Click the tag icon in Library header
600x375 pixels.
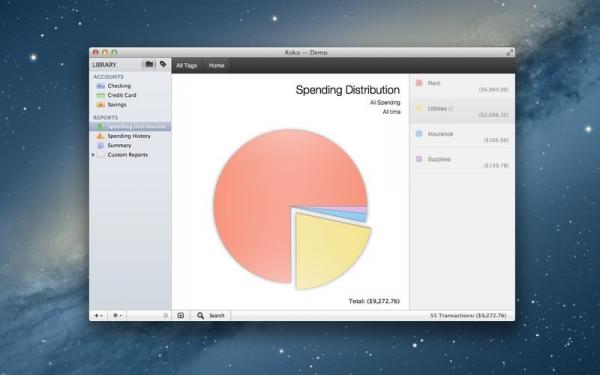click(163, 64)
